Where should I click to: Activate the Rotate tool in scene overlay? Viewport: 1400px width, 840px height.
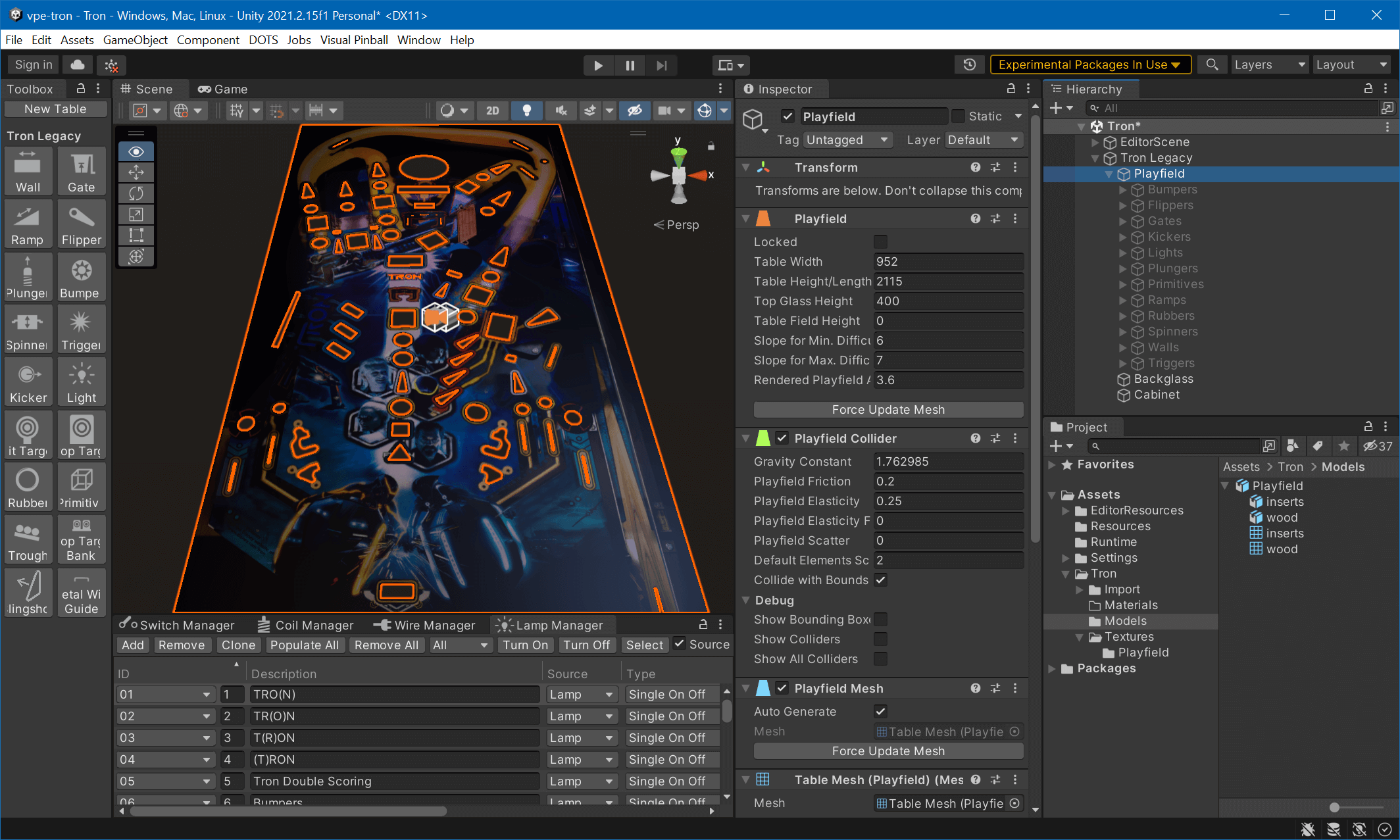[x=136, y=193]
